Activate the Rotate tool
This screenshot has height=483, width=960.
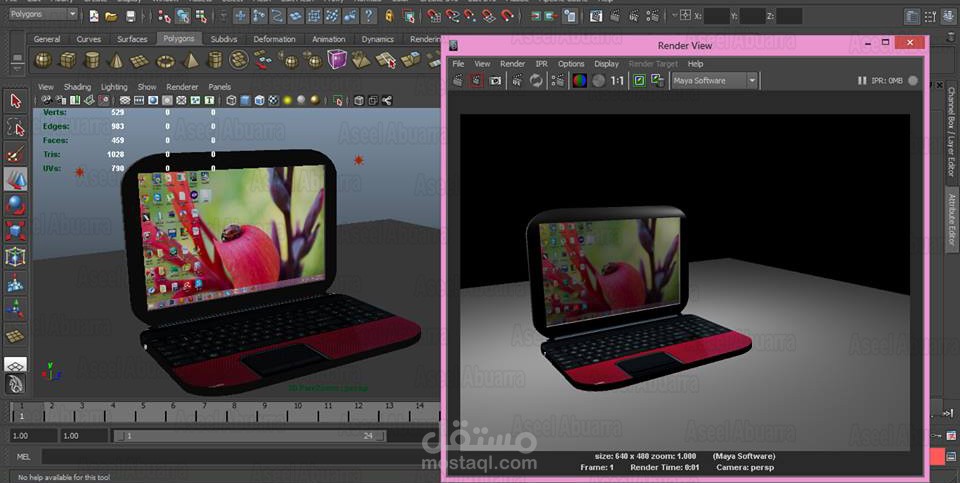point(16,205)
